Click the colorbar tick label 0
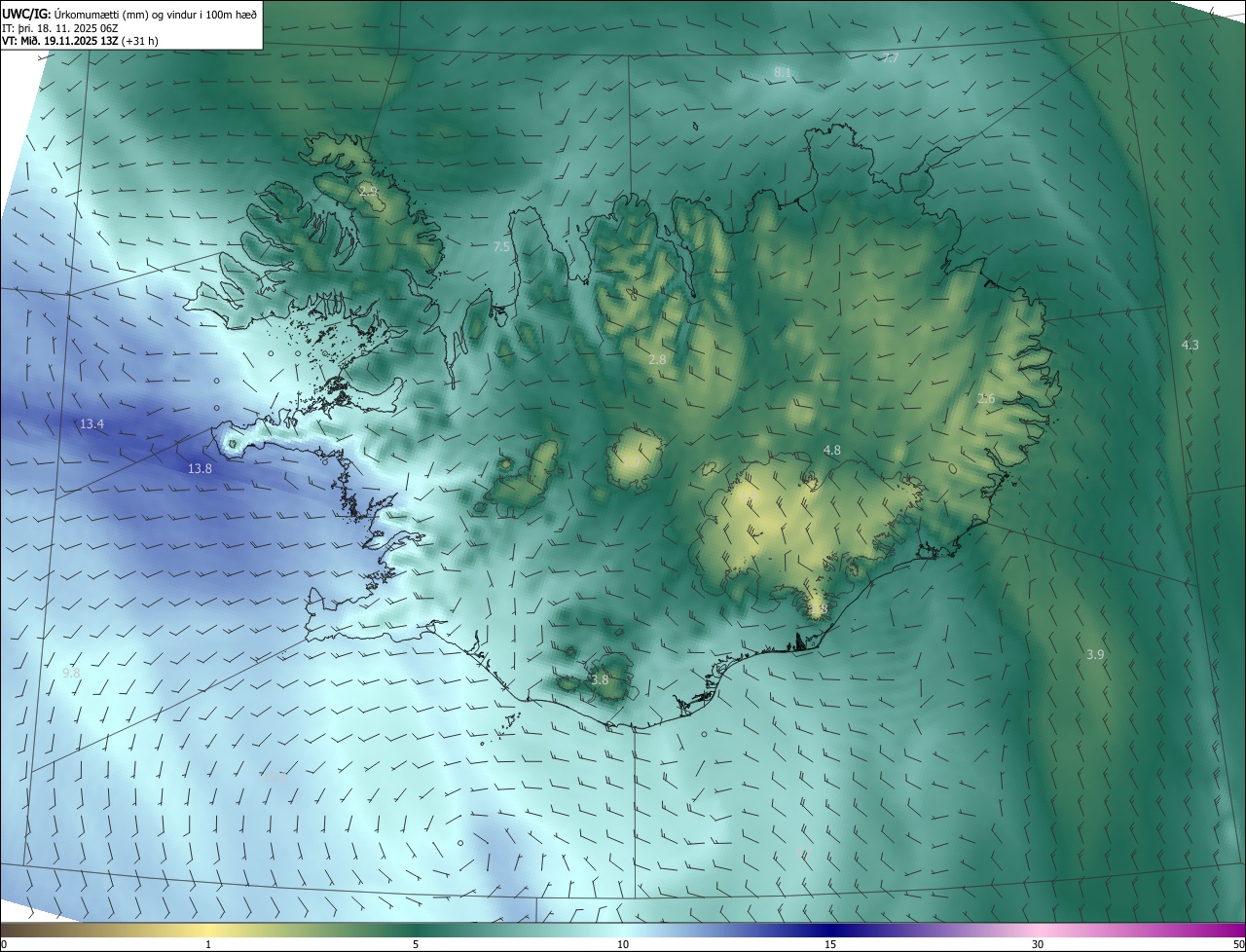This screenshot has height=952, width=1246. [4, 945]
